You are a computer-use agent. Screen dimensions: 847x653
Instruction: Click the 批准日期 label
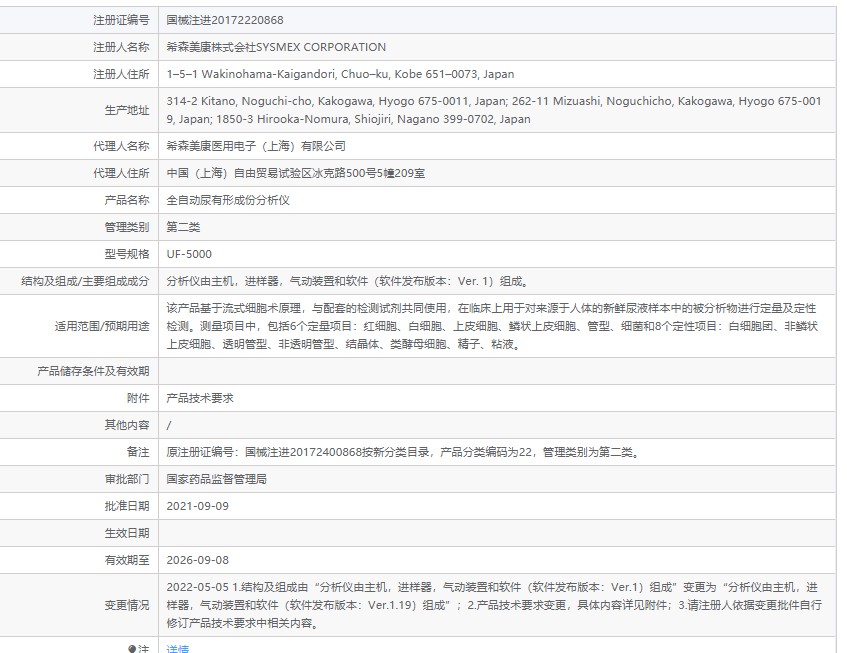(x=127, y=506)
